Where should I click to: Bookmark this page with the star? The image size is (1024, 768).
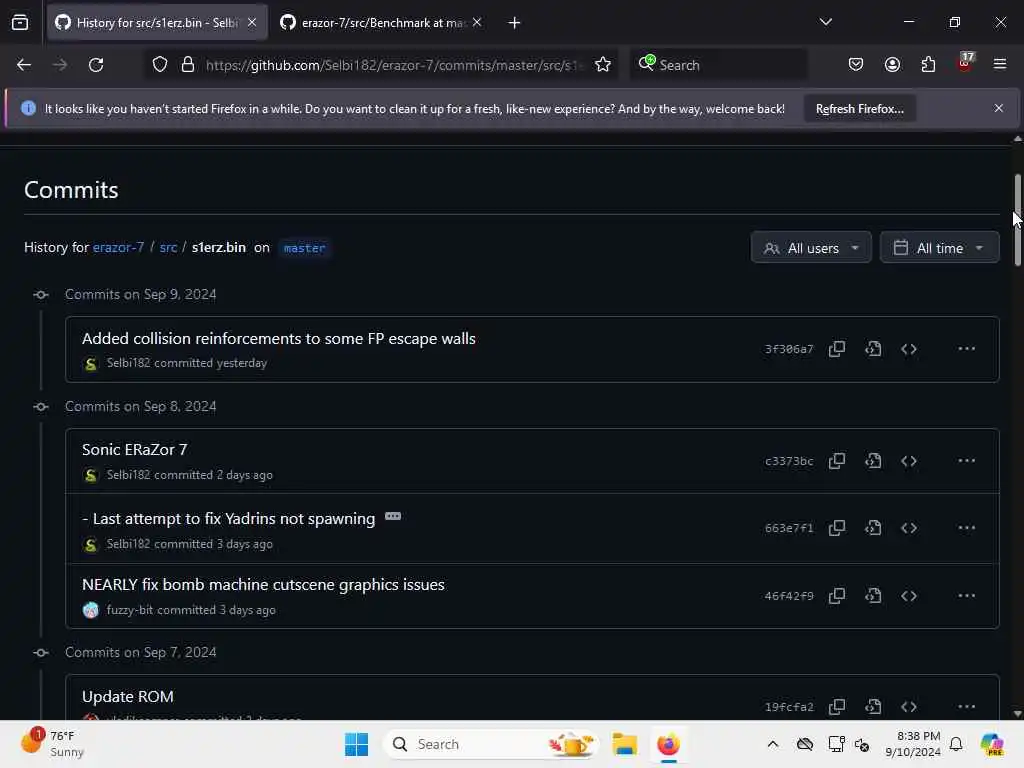point(603,65)
